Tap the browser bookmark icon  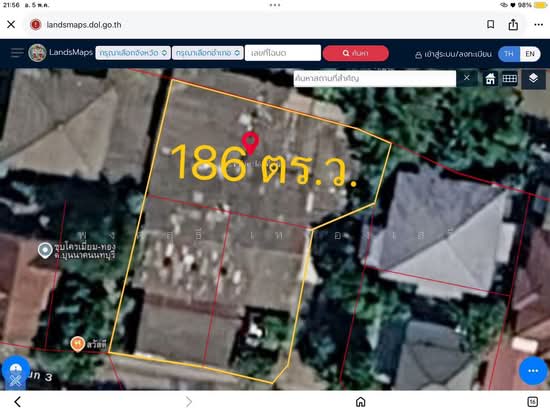pyautogui.click(x=491, y=25)
